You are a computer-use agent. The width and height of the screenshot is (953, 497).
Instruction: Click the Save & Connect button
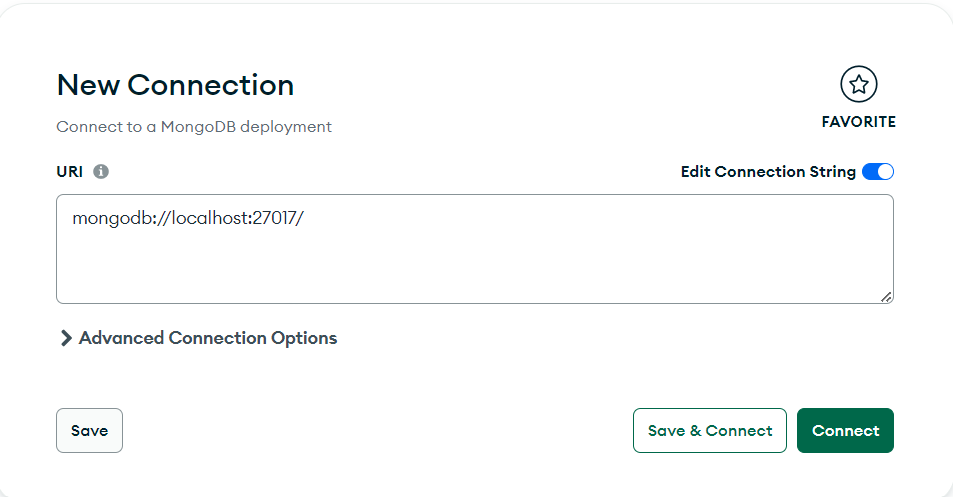tap(710, 431)
